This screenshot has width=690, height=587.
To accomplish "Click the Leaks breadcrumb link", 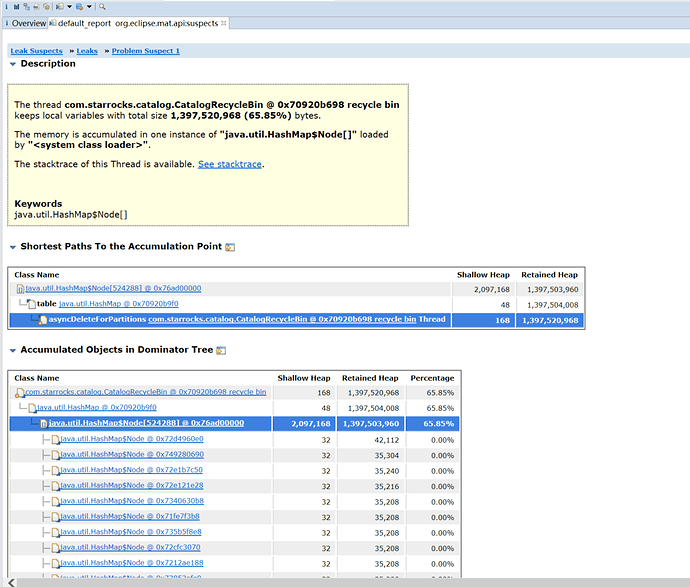I will [x=87, y=50].
